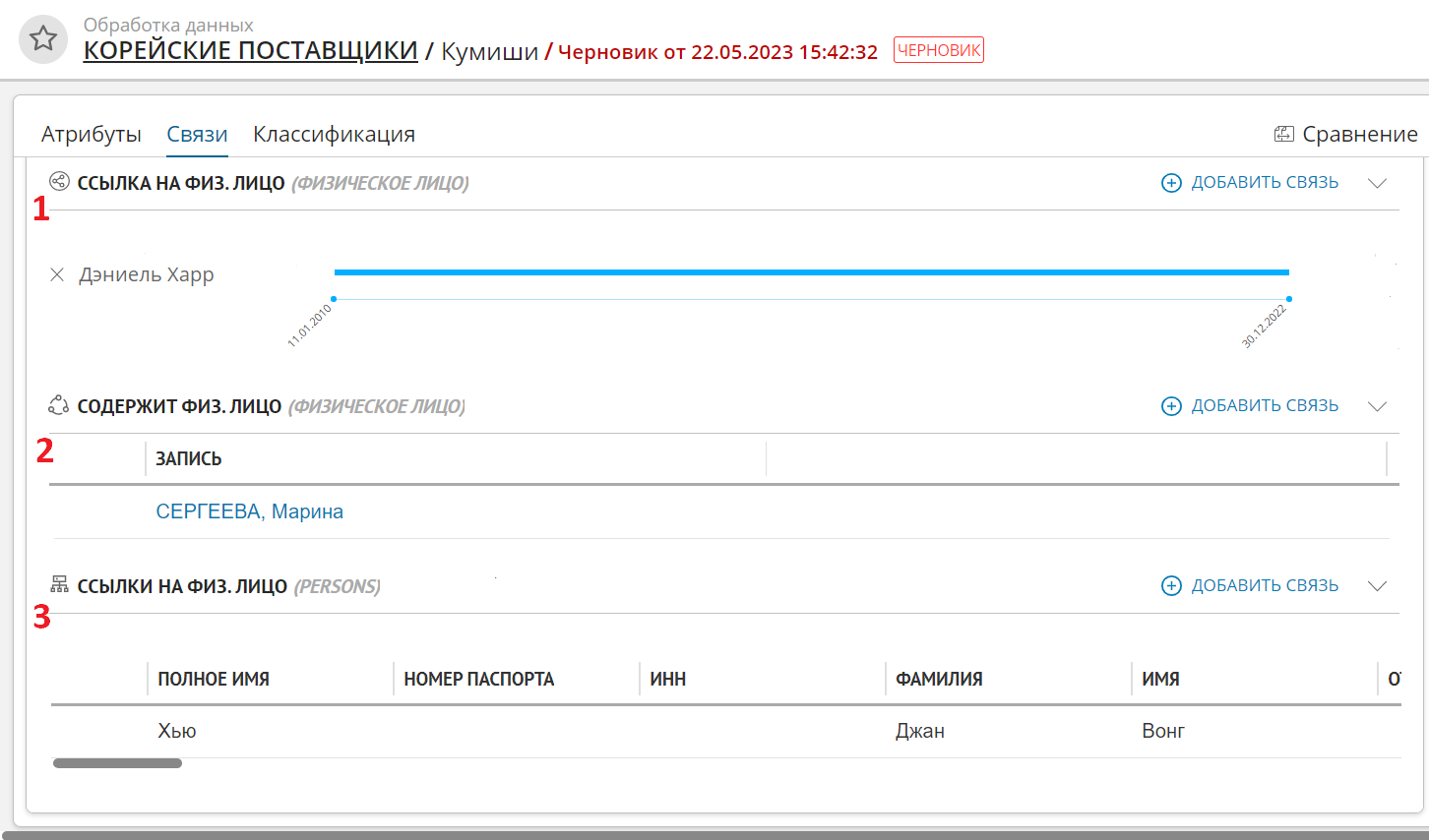This screenshot has width=1429, height=840.
Task: Collapse the СОДЕРЖИТ ФИЗ. ЛИЦО section
Action: pos(1377,406)
